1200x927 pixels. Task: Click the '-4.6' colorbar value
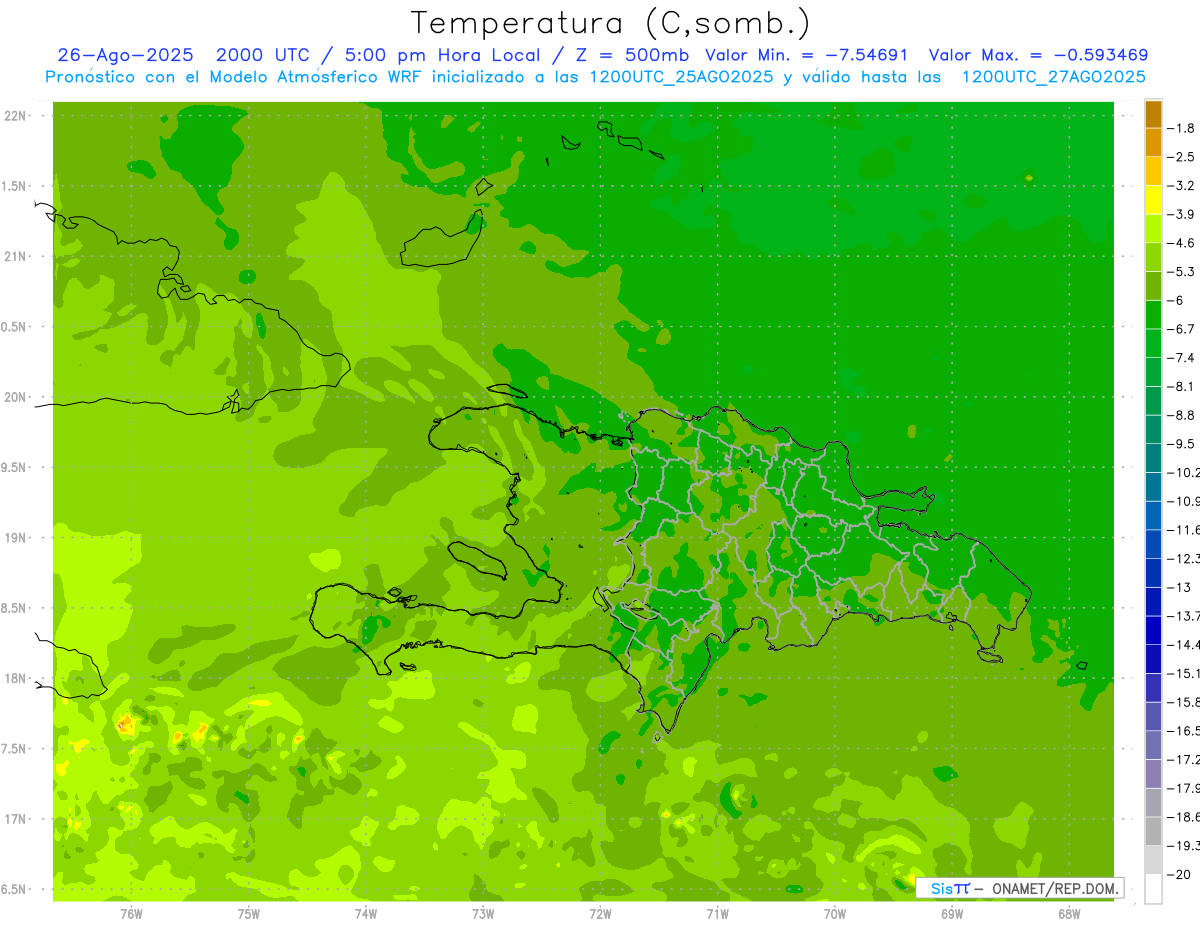pos(1183,243)
